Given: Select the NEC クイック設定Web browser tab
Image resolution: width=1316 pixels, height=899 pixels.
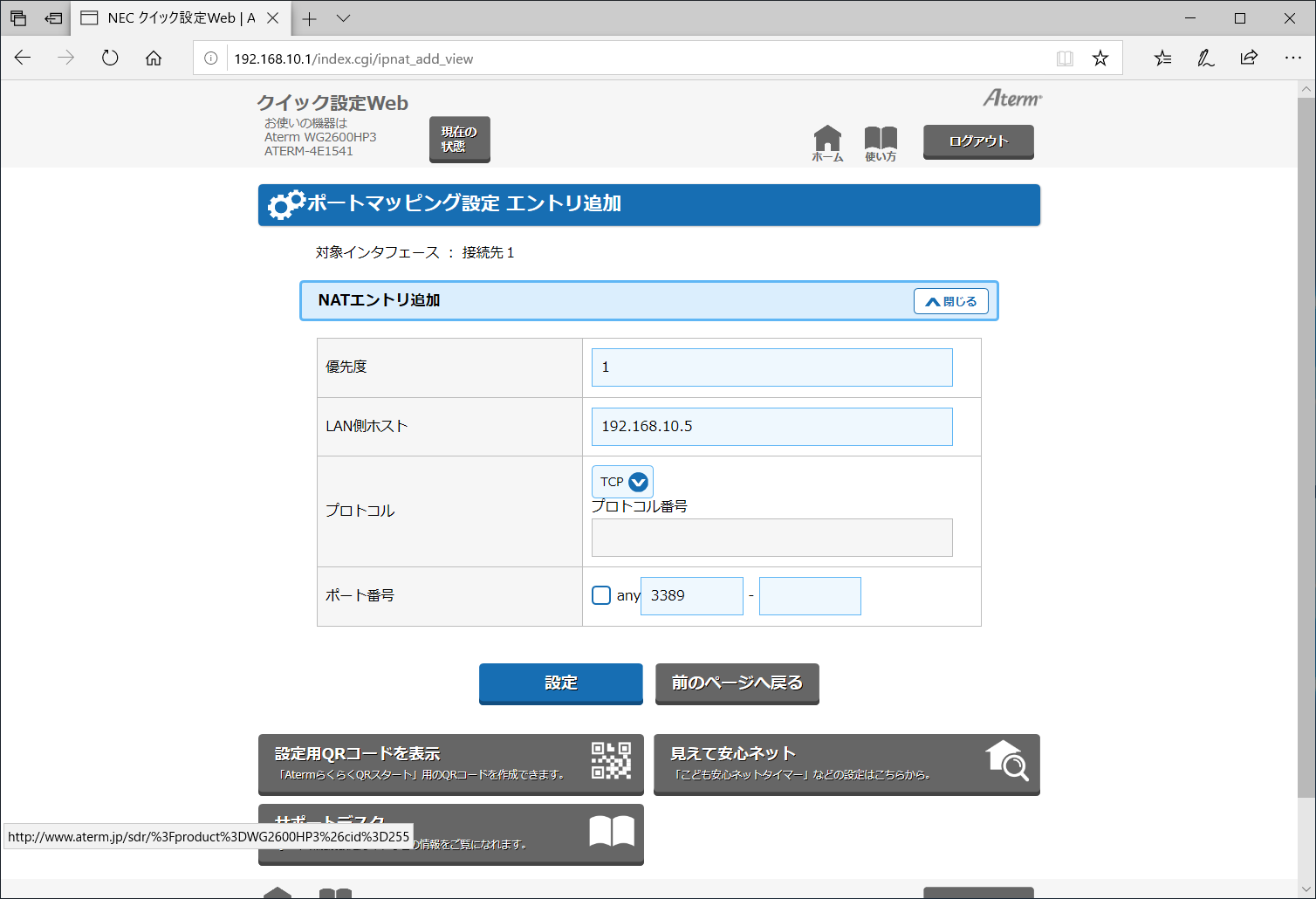Looking at the screenshot, I should (175, 17).
